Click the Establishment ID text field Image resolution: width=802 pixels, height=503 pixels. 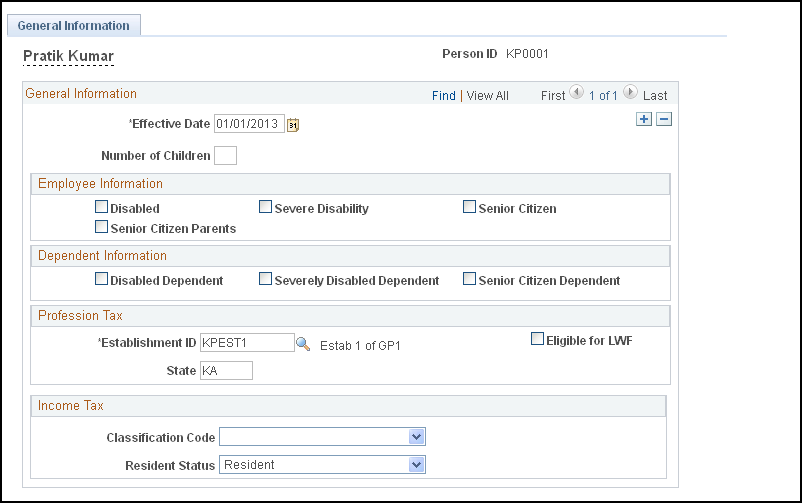coord(247,343)
